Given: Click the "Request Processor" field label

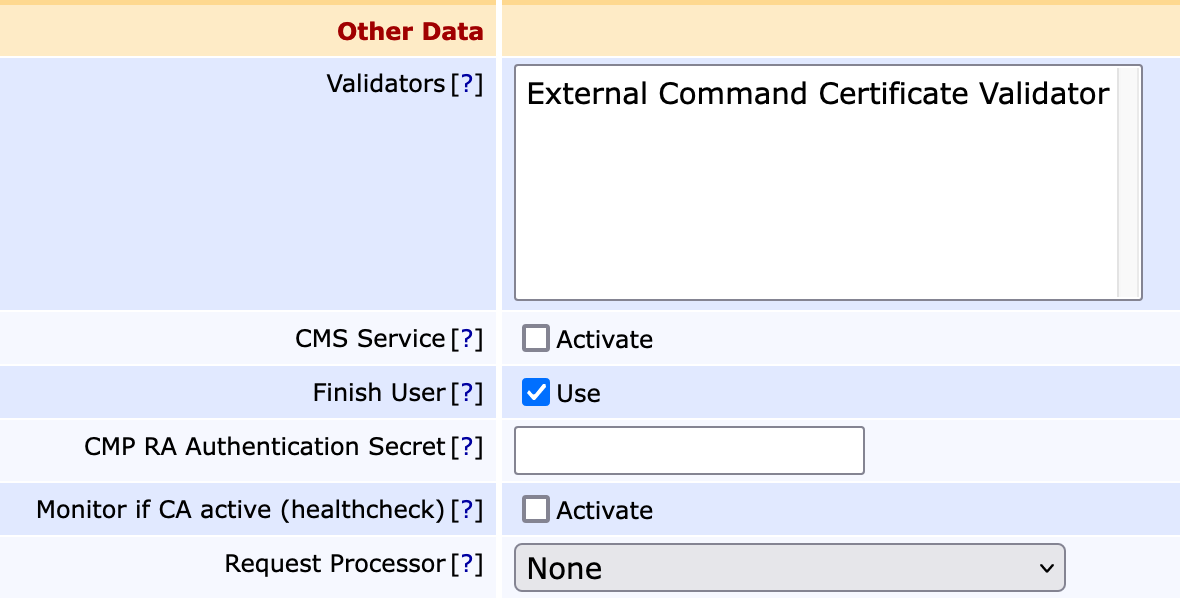Looking at the screenshot, I should [334, 564].
